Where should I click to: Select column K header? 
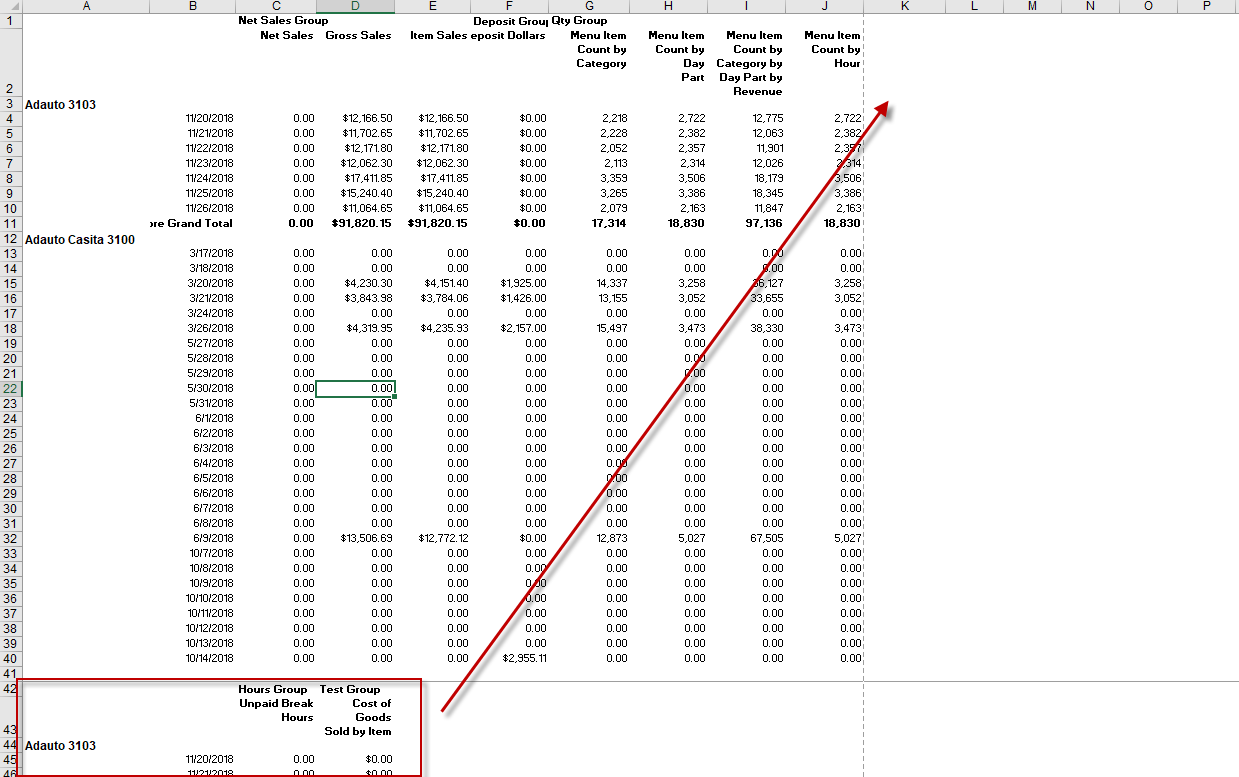[904, 6]
